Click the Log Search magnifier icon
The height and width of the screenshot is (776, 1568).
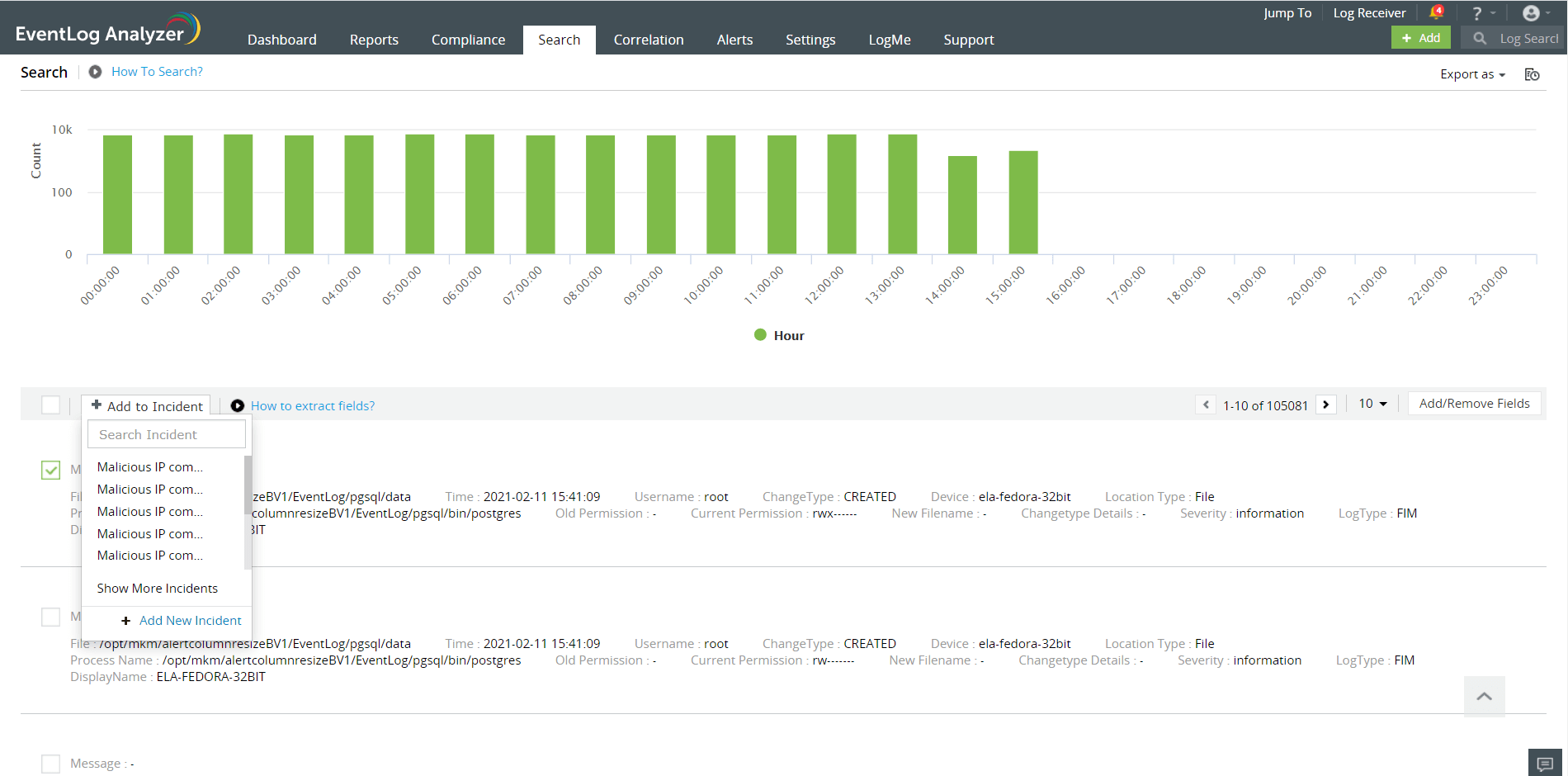point(1479,38)
